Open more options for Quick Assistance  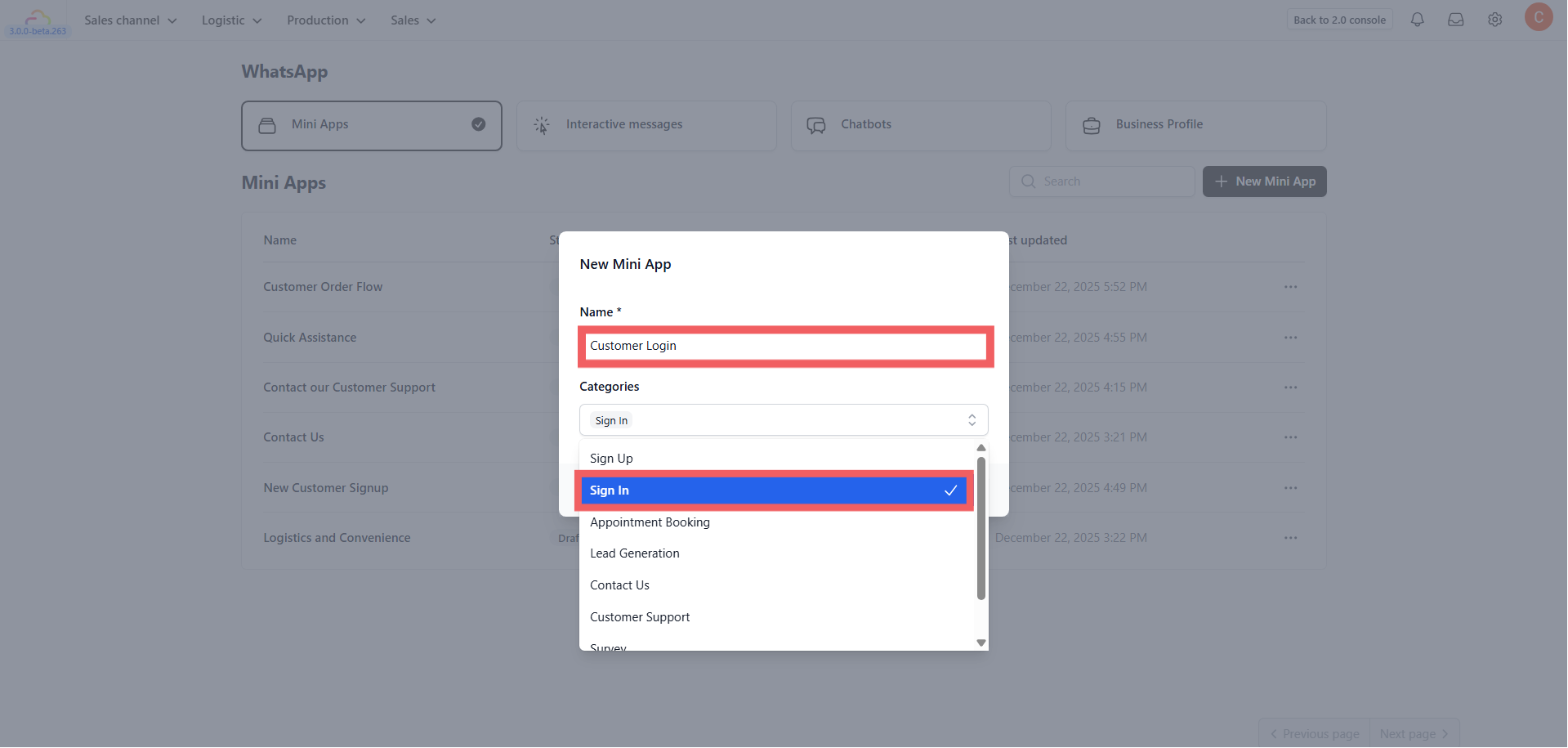(1290, 338)
